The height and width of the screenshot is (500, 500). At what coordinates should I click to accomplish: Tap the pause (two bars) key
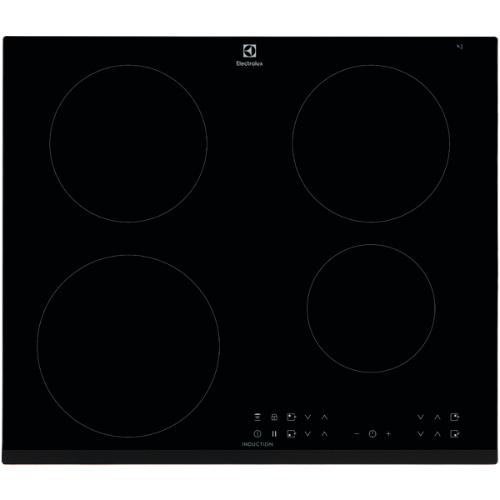click(x=274, y=434)
